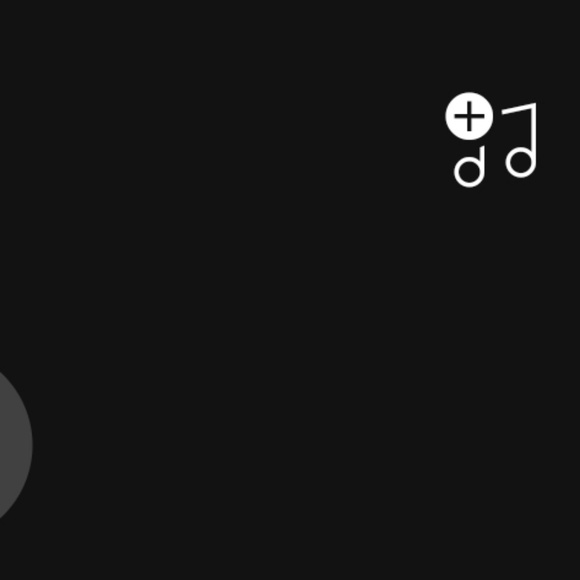This screenshot has height=580, width=580.
Task: Click the plus symbol above small note
Action: coord(469,116)
